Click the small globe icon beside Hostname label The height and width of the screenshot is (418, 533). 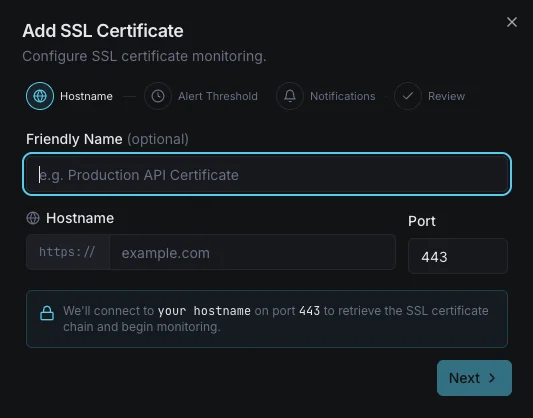pyautogui.click(x=33, y=218)
